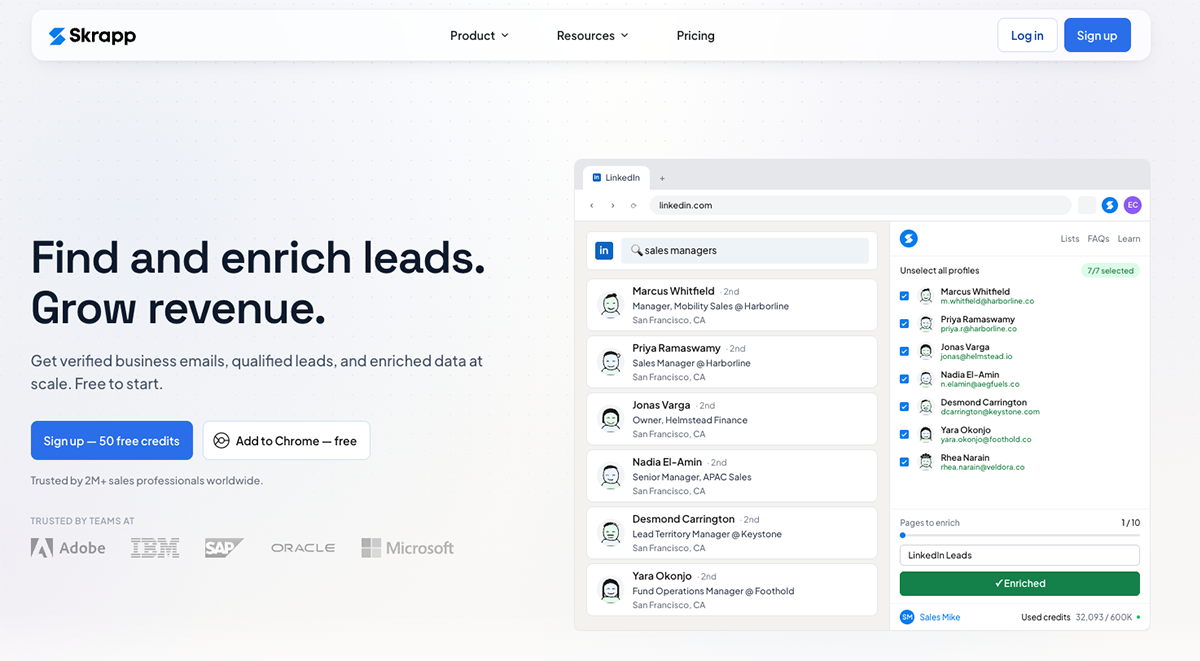1200x661 pixels.
Task: Open a new tab with the plus icon
Action: tap(662, 178)
